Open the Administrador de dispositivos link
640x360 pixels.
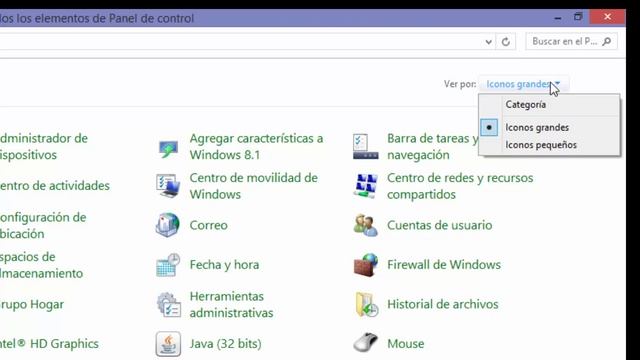(44, 147)
